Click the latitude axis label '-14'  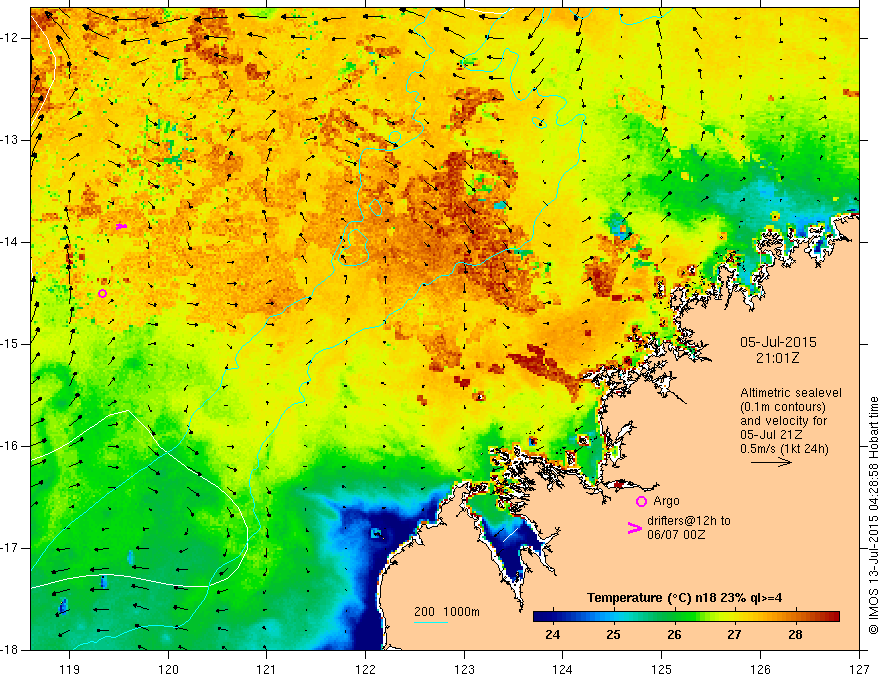pyautogui.click(x=10, y=242)
